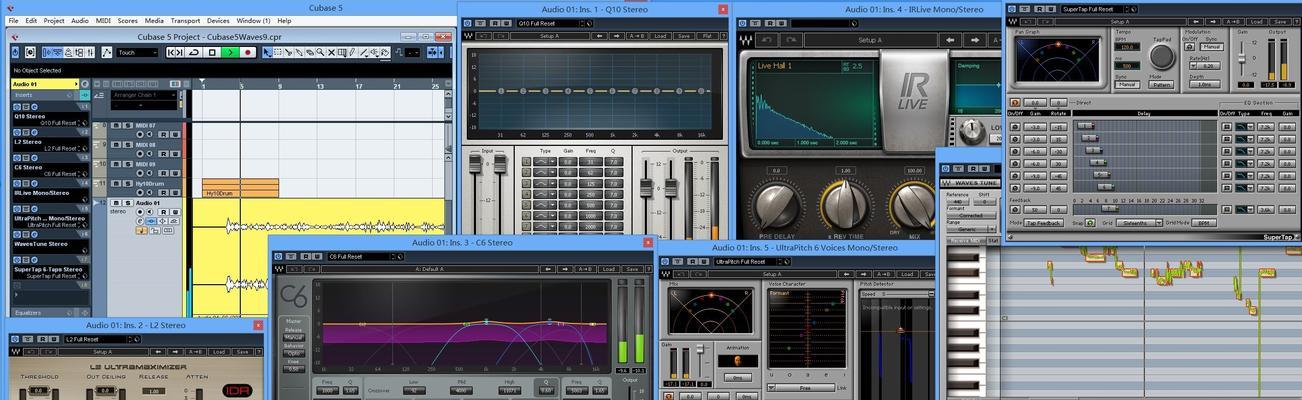Select the Zoom magnifier tool
Viewport: 1302px width, 400px height.
pos(320,52)
